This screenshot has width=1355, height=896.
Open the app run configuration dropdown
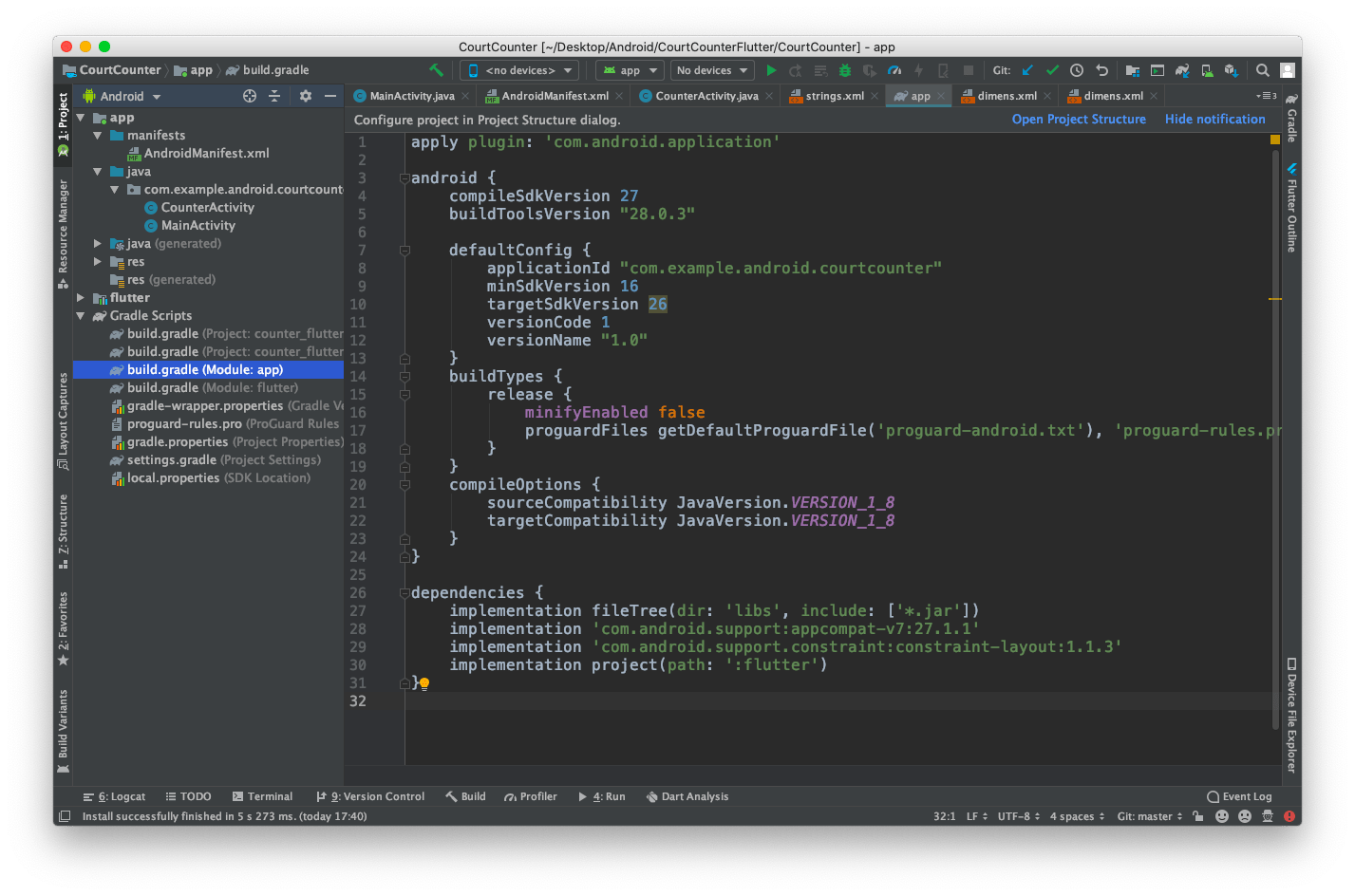click(629, 70)
